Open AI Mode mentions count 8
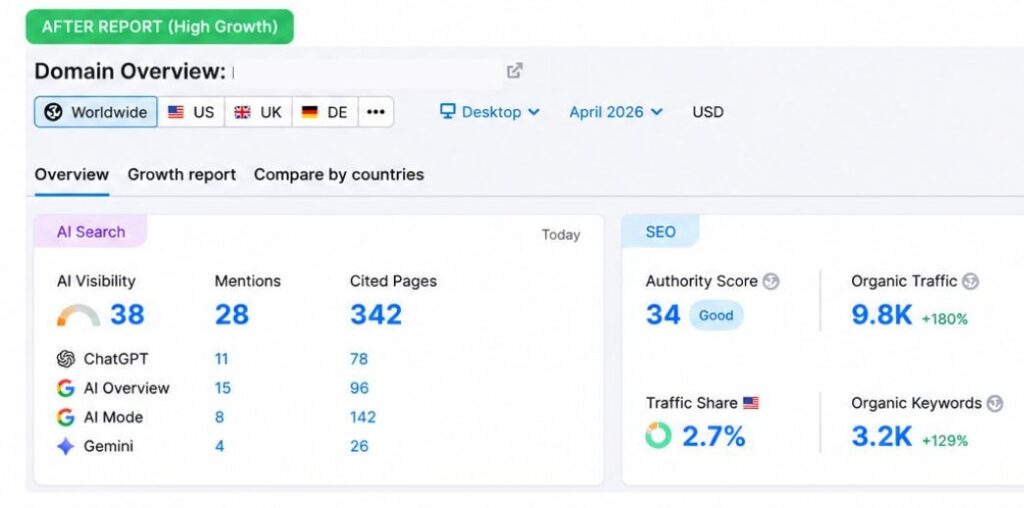Image resolution: width=1024 pixels, height=508 pixels. (219, 417)
